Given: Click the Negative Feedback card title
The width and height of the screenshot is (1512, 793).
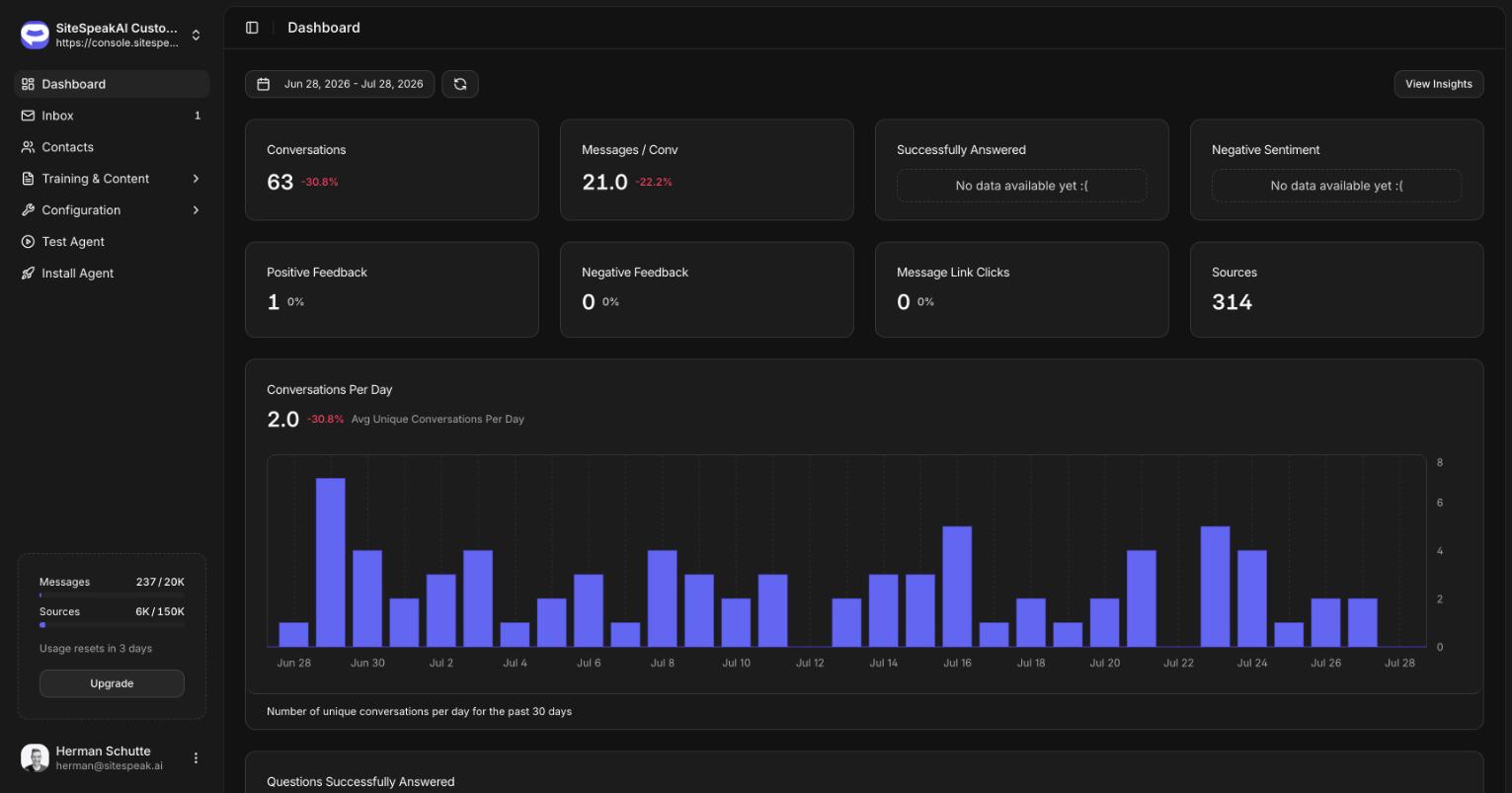Looking at the screenshot, I should [635, 273].
